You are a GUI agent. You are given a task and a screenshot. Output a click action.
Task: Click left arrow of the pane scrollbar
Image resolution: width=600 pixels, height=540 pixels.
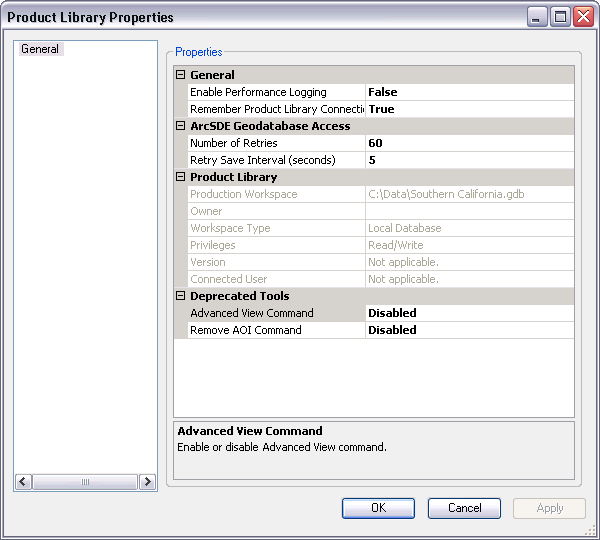tap(23, 481)
